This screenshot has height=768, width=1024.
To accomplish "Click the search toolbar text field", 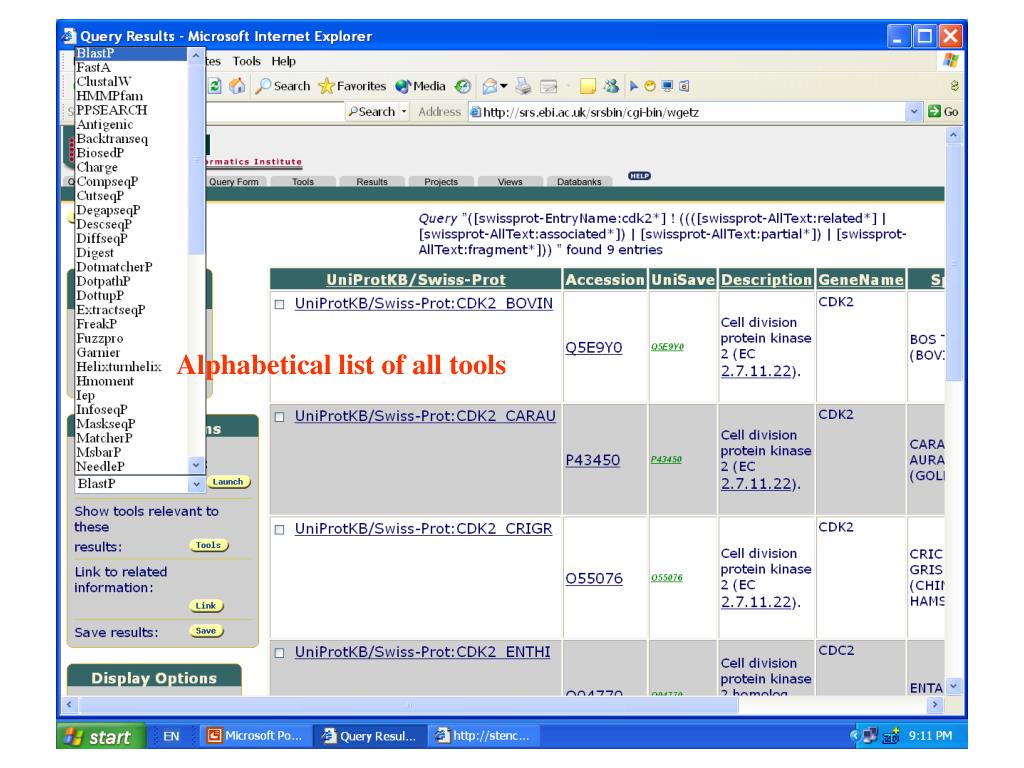I will (x=274, y=112).
